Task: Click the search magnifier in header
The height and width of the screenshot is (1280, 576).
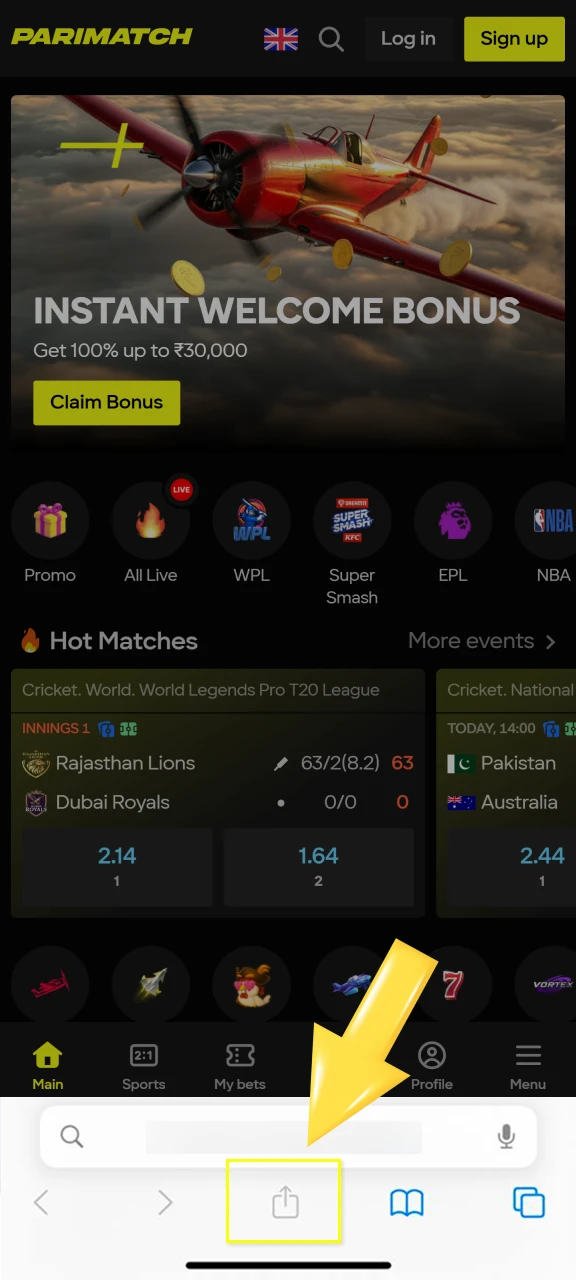Action: tap(331, 40)
